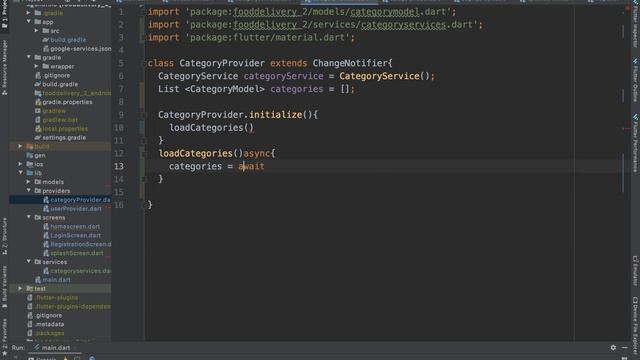This screenshot has width=640, height=360.
Task: Collapse the gradle folder
Action: pos(29,58)
